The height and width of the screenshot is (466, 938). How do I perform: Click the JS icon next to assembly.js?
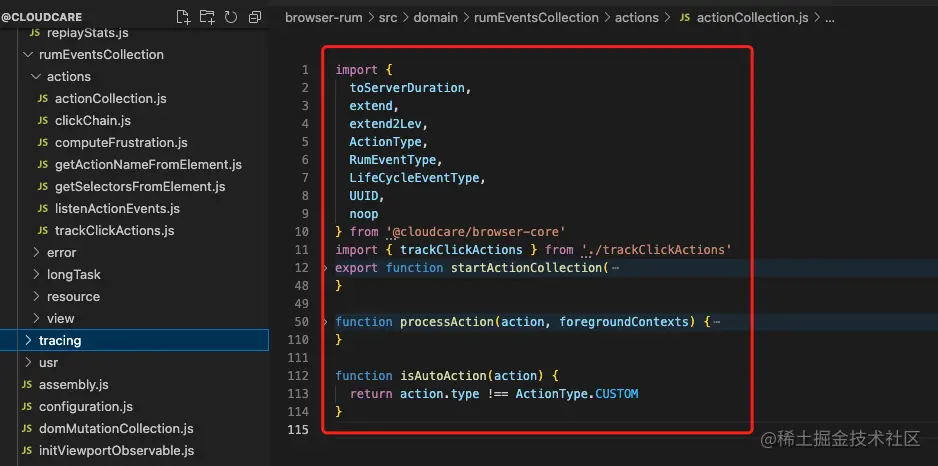26,385
